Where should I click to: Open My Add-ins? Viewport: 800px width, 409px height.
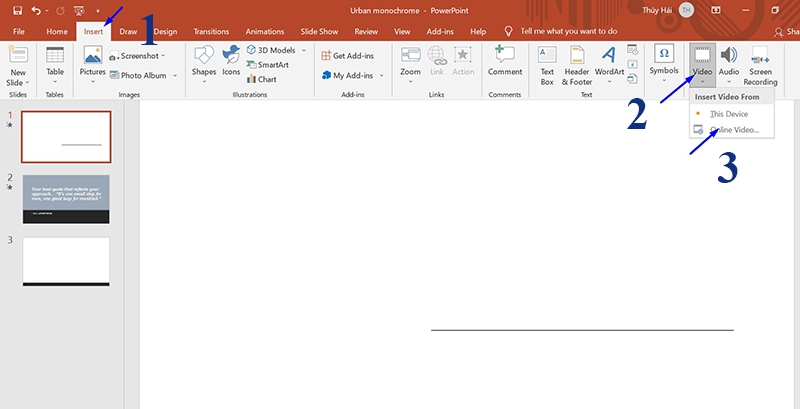[x=348, y=75]
